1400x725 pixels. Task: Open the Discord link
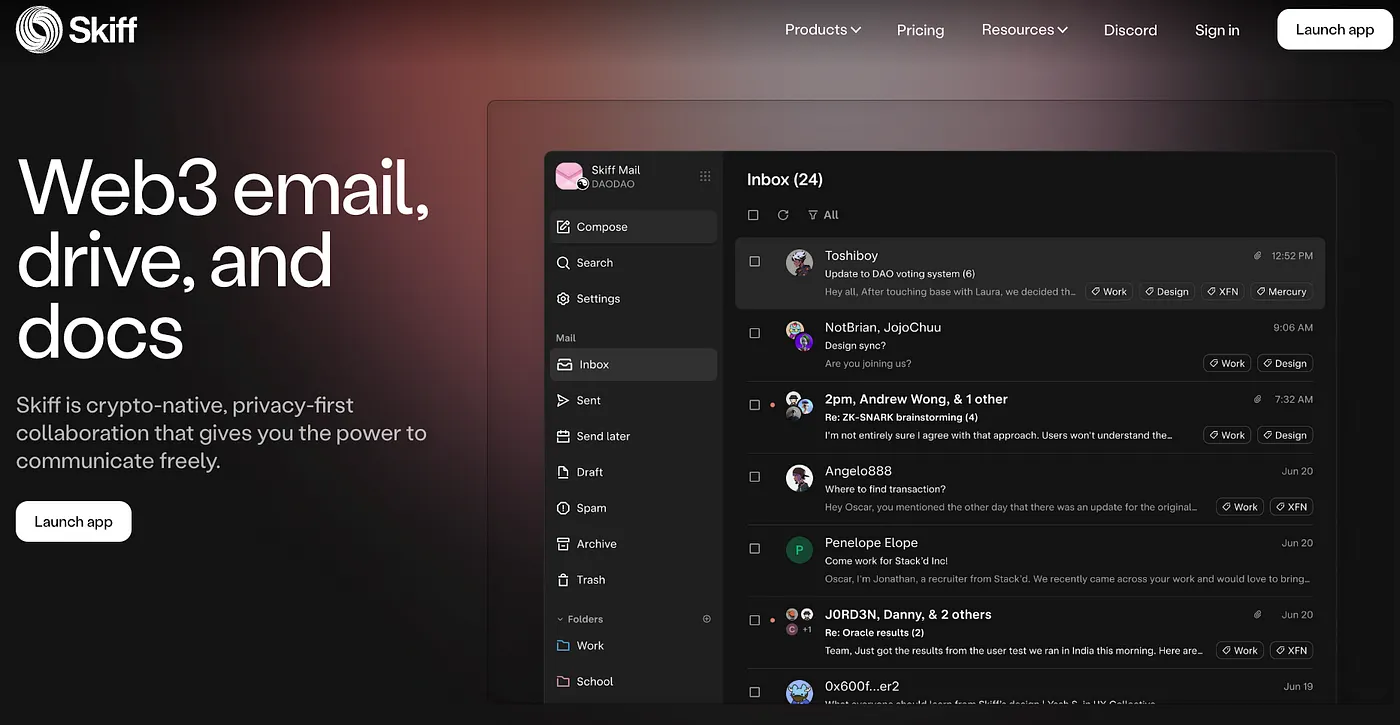[x=1130, y=30]
